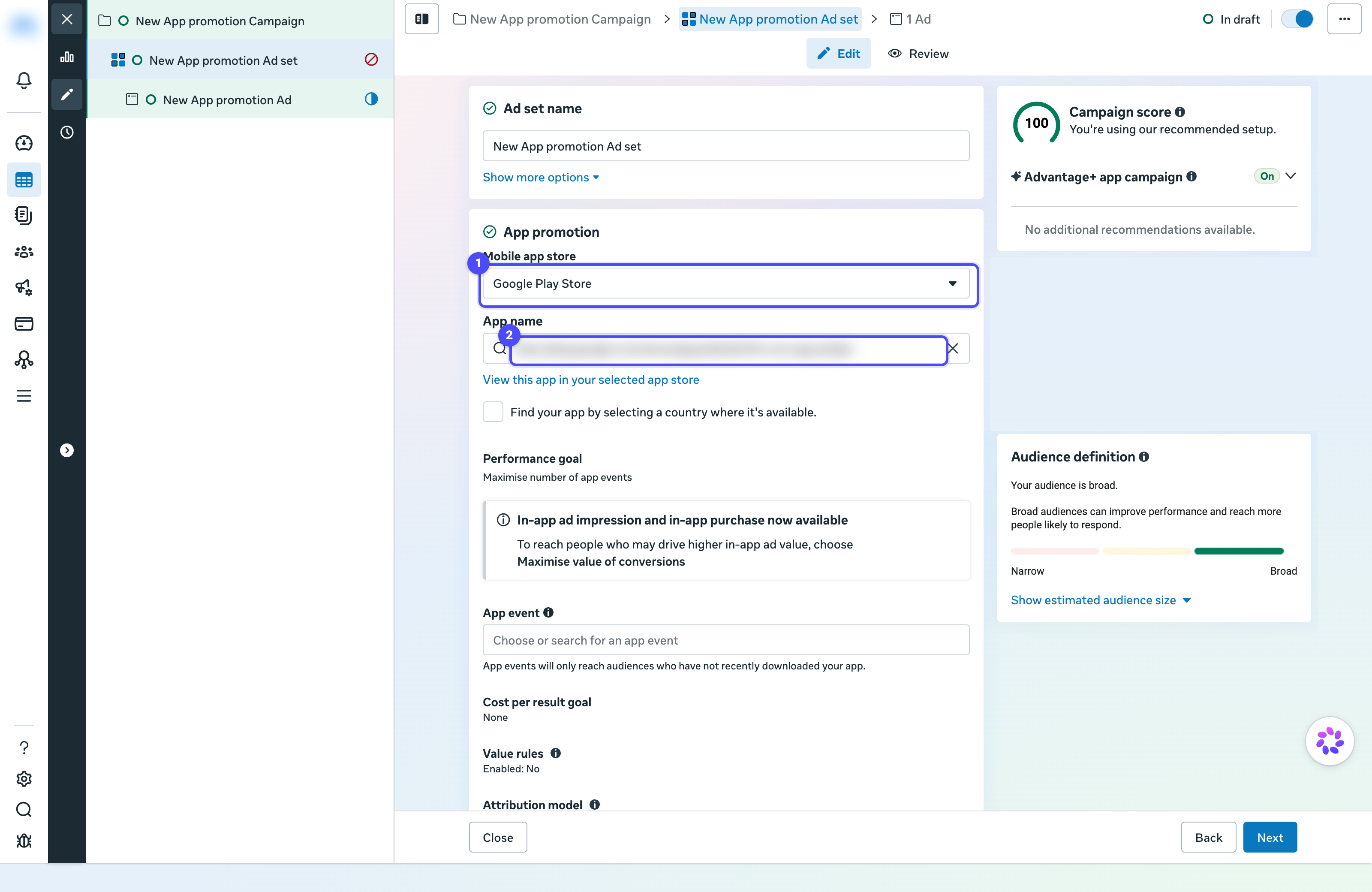The width and height of the screenshot is (1372, 892).
Task: Expand Show more options
Action: [541, 177]
